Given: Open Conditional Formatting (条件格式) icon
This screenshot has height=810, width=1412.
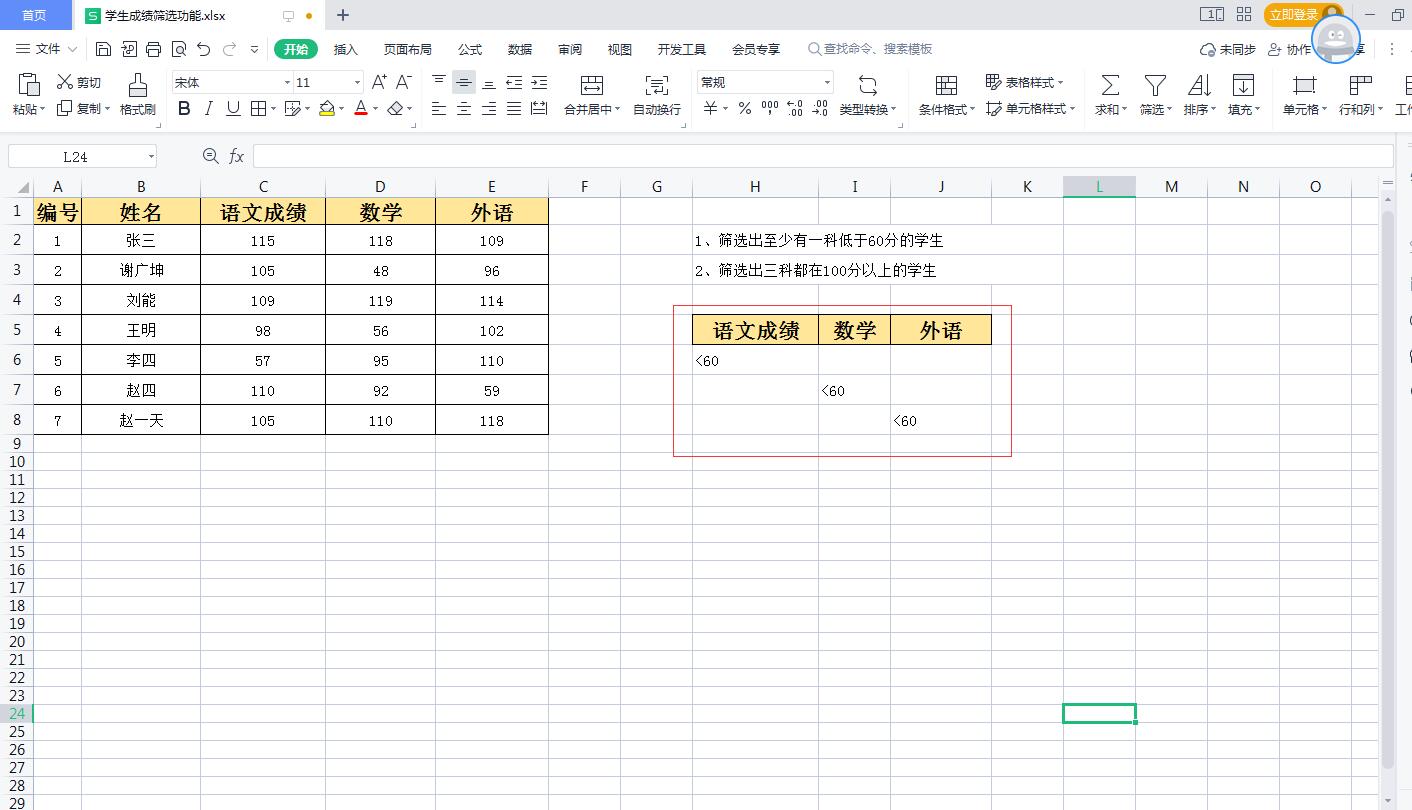Looking at the screenshot, I should click(946, 84).
